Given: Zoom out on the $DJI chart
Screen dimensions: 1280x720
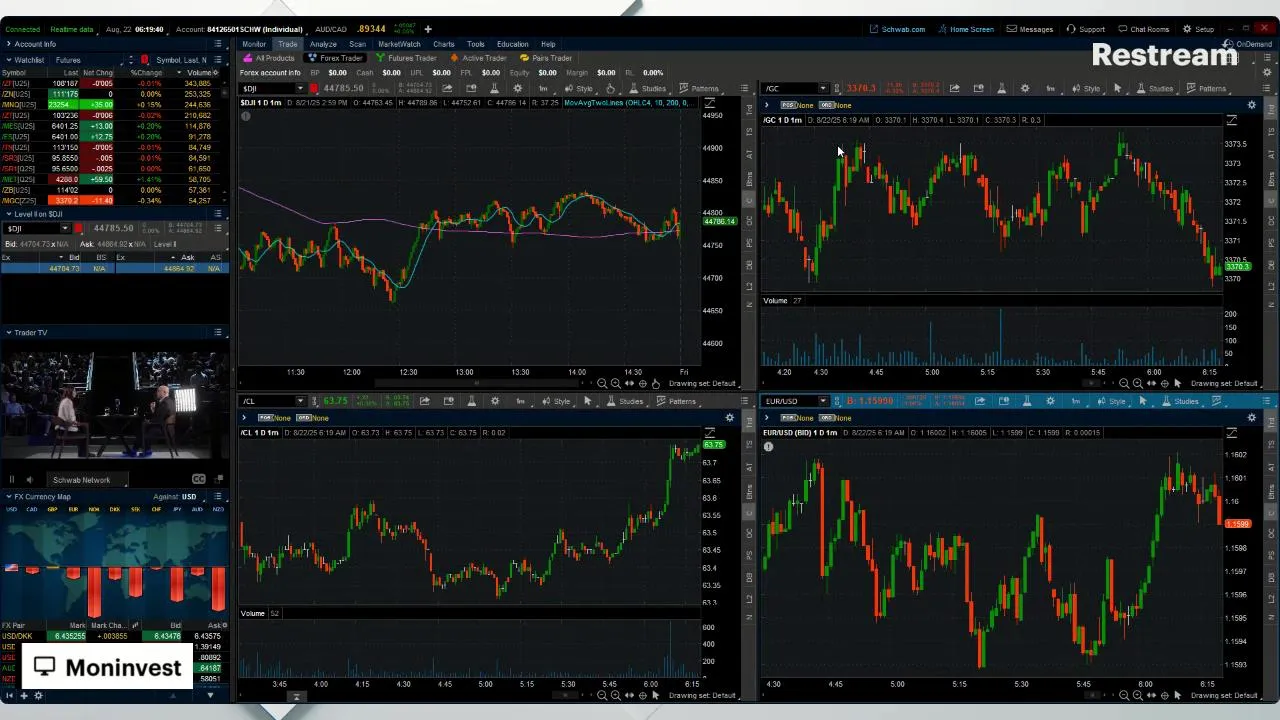Looking at the screenshot, I should pyautogui.click(x=602, y=383).
